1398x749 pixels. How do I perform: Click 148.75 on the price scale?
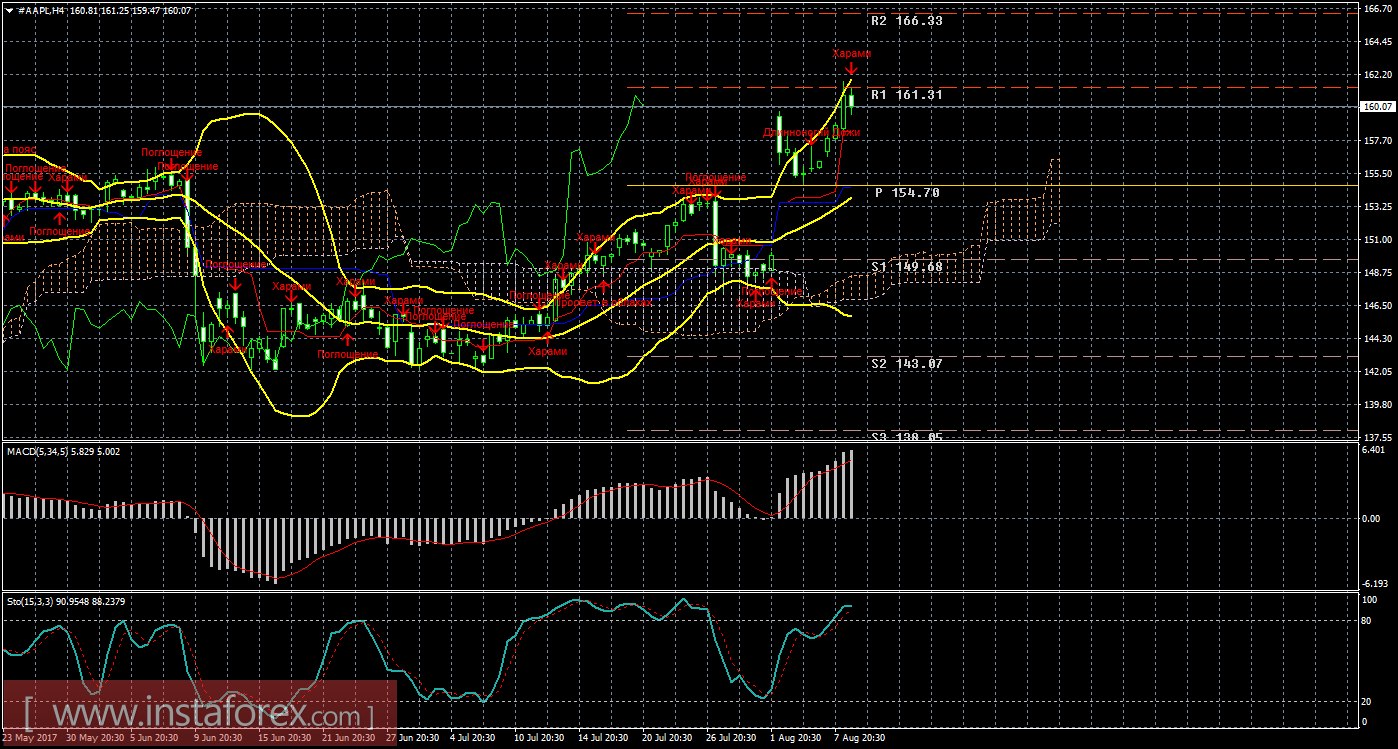coord(1378,273)
